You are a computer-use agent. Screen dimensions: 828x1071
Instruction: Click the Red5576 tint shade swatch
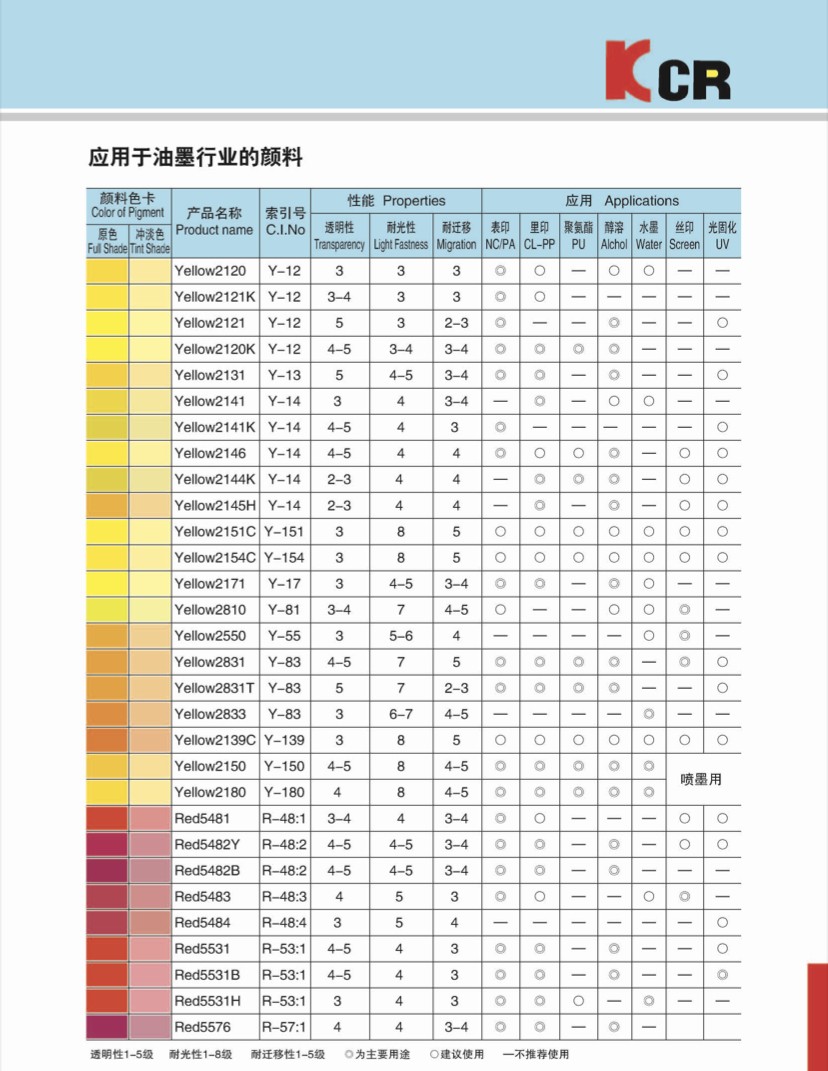tap(150, 1025)
